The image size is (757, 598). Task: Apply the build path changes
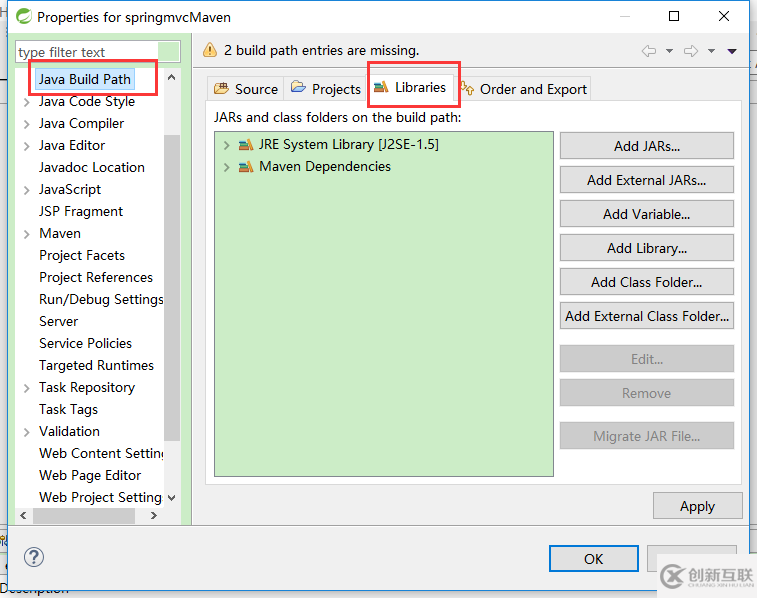click(697, 506)
